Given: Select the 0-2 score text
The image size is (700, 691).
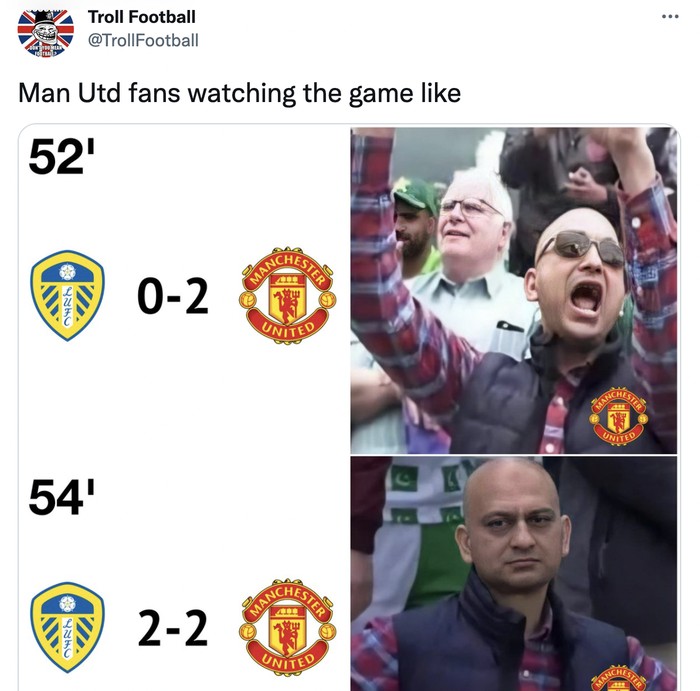Looking at the screenshot, I should click(173, 296).
